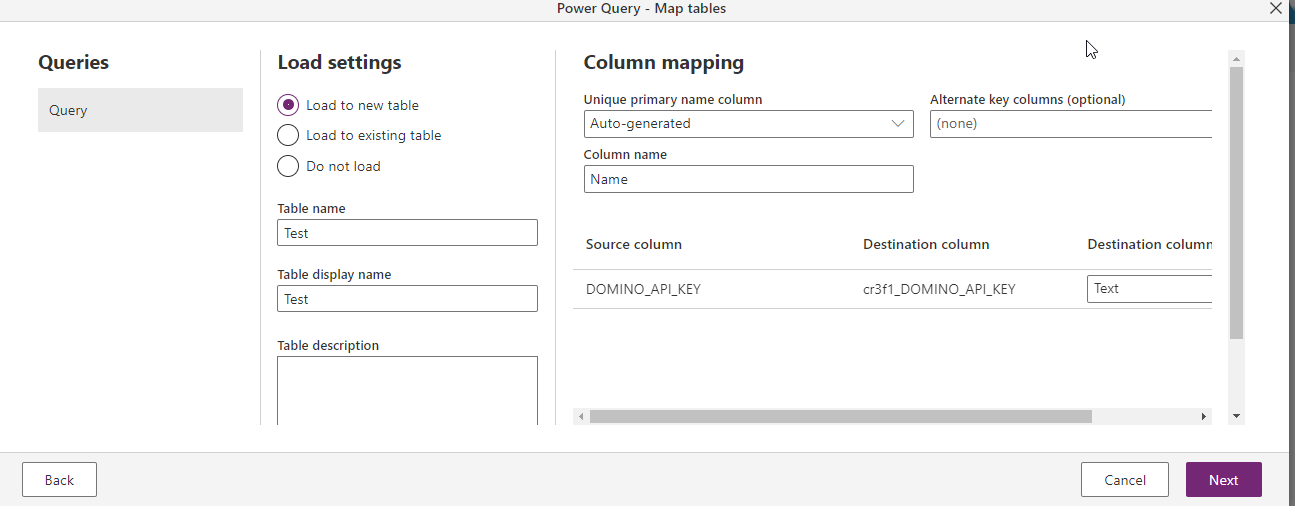Click the Destination column header

(926, 244)
